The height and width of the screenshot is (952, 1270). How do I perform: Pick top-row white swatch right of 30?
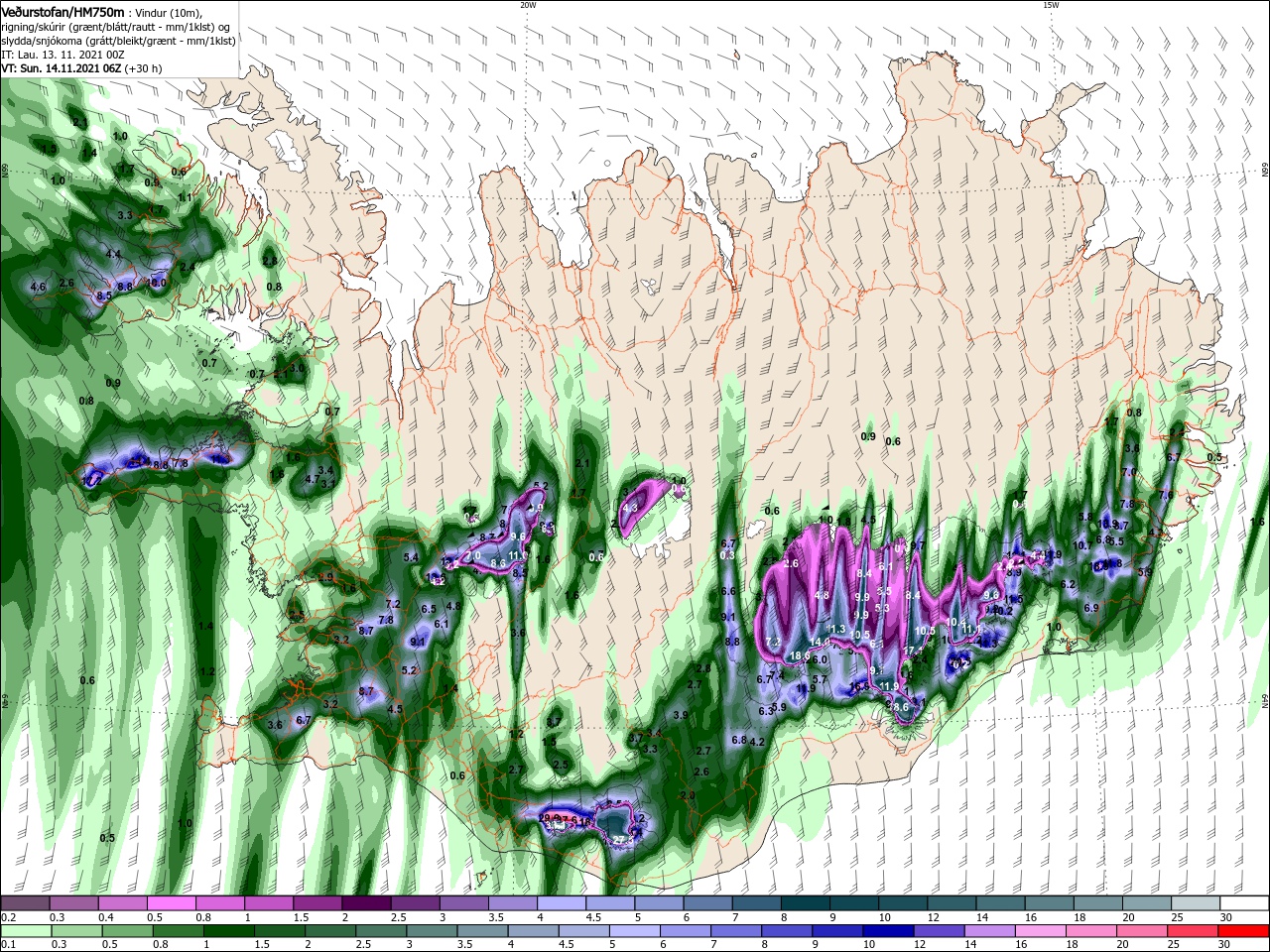[x=1244, y=903]
